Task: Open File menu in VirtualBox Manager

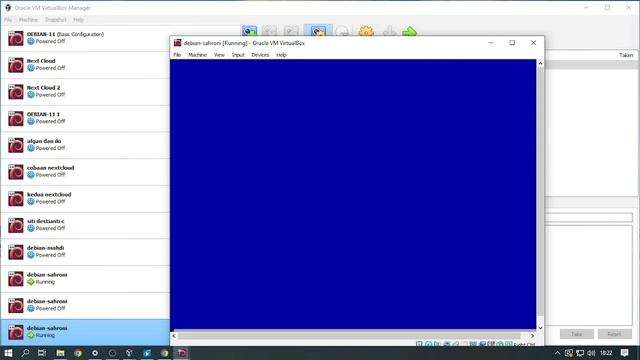Action: click(8, 20)
